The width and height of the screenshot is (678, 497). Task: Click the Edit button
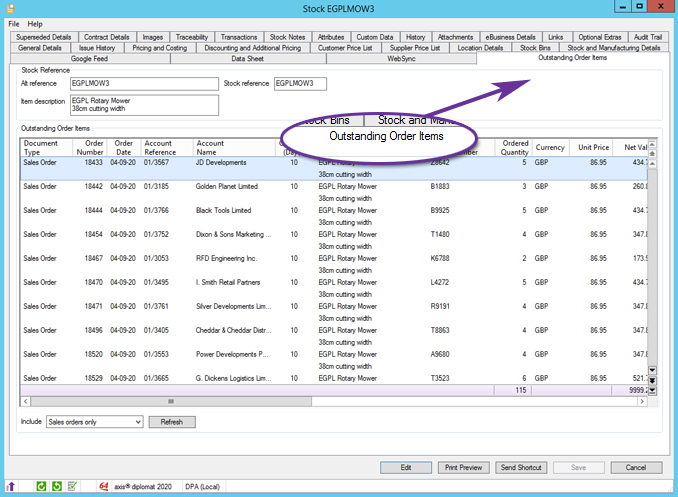click(x=406, y=468)
